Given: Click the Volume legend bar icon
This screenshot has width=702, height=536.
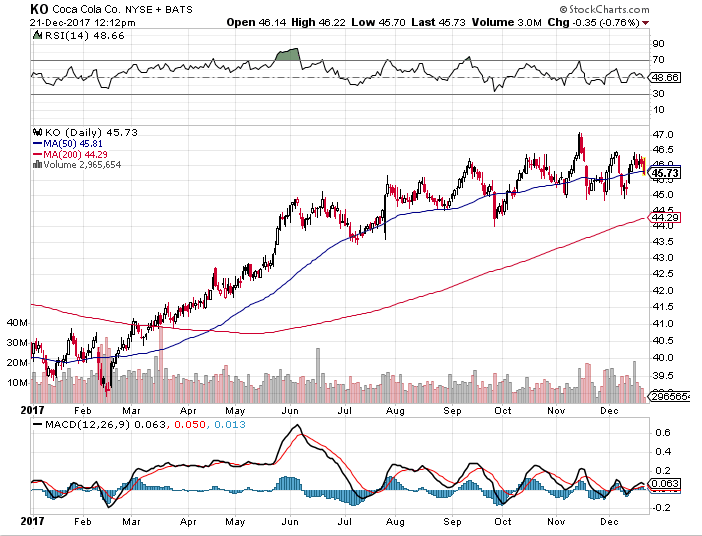Looking at the screenshot, I should pyautogui.click(x=36, y=164).
